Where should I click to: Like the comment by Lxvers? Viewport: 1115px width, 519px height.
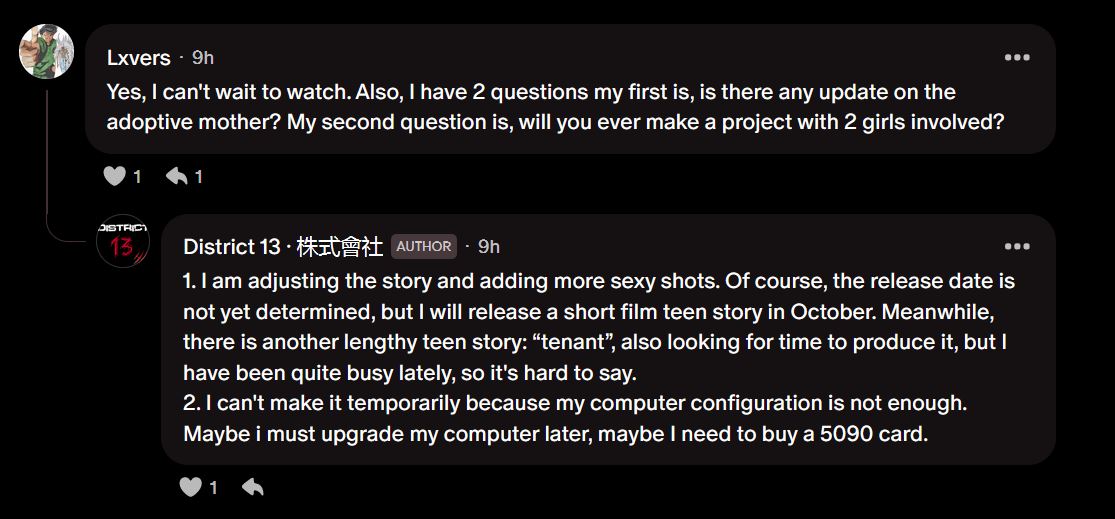[x=115, y=177]
